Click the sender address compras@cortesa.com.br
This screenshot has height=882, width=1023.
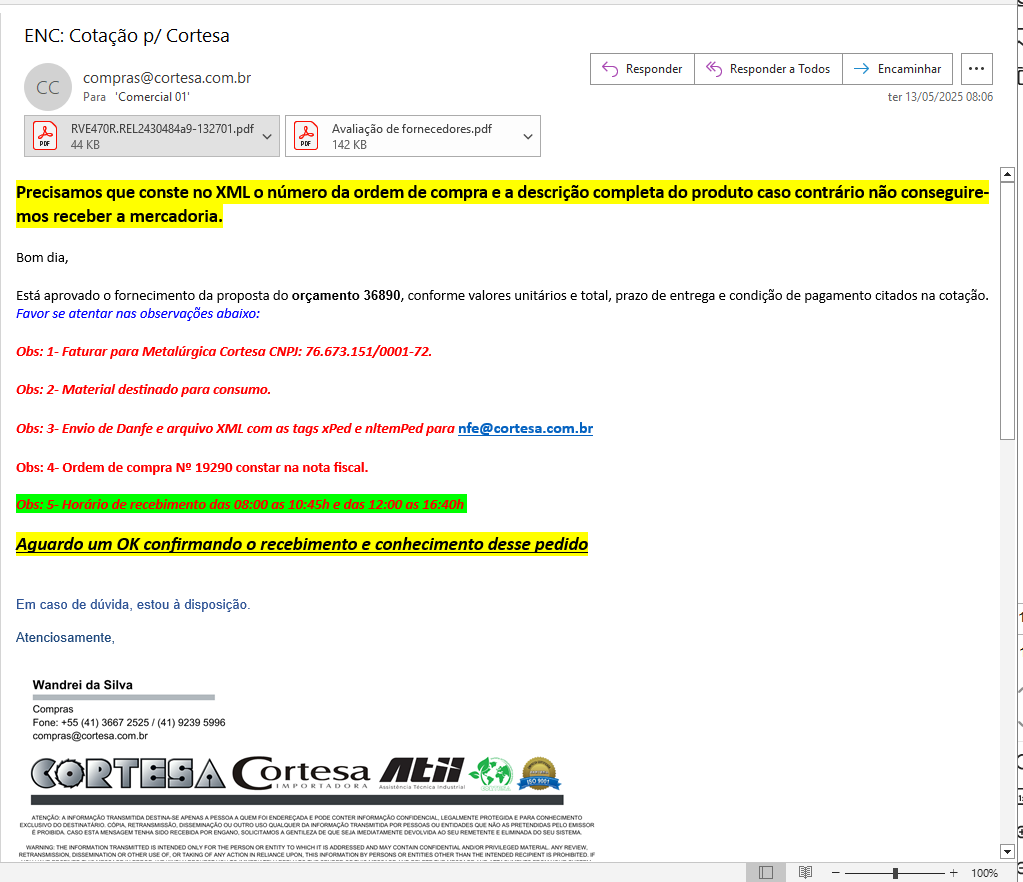(x=167, y=78)
